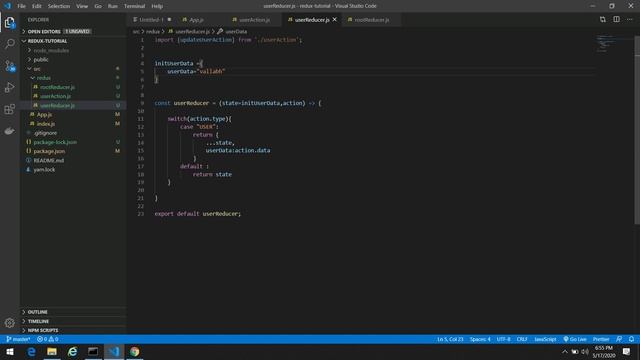Open rootReducer.js in the file tree

[73, 87]
